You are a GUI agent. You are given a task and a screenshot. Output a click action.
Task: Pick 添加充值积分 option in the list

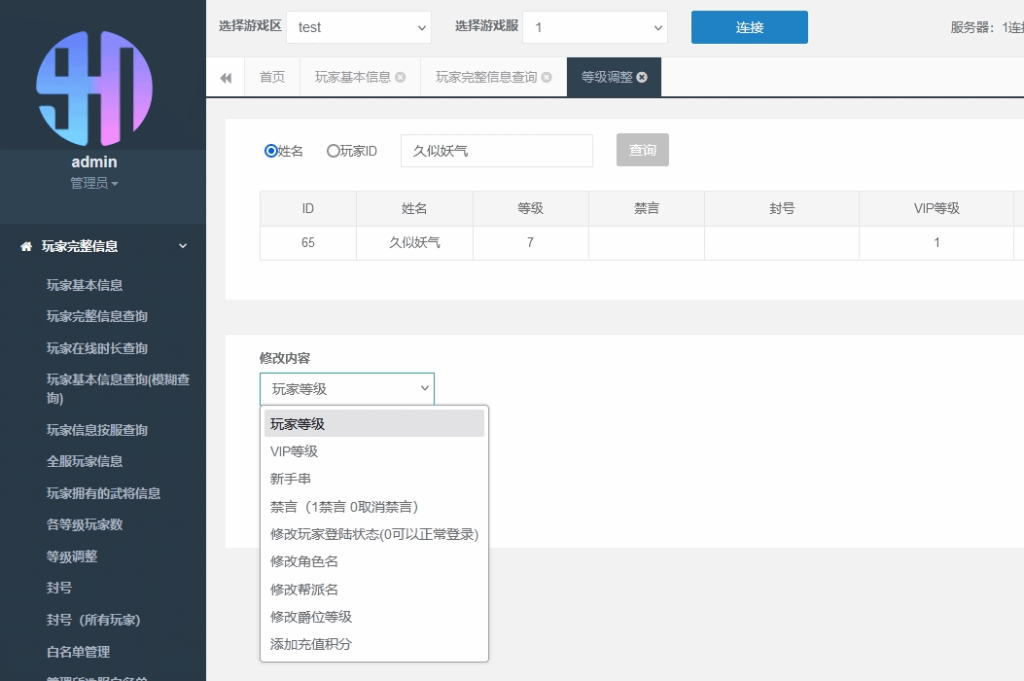tap(311, 645)
